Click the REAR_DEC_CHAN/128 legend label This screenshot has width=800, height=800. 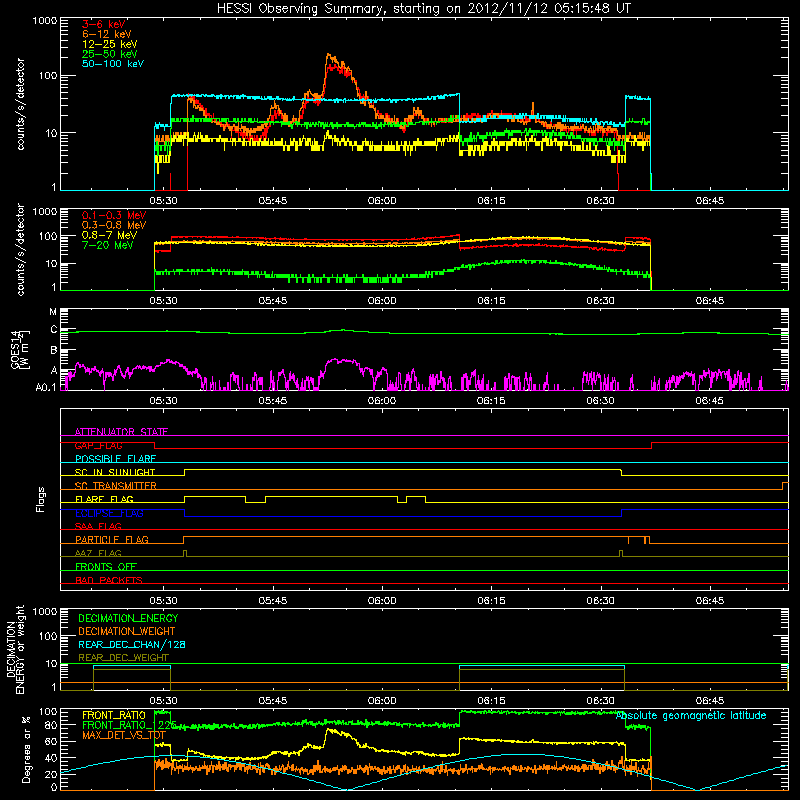pyautogui.click(x=132, y=644)
